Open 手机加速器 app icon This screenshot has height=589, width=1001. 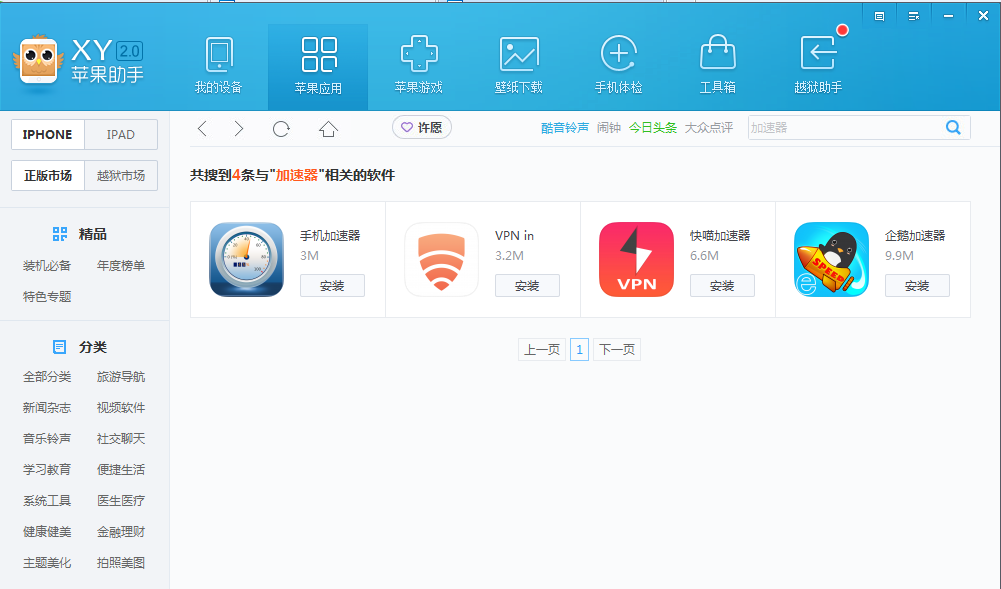246,259
